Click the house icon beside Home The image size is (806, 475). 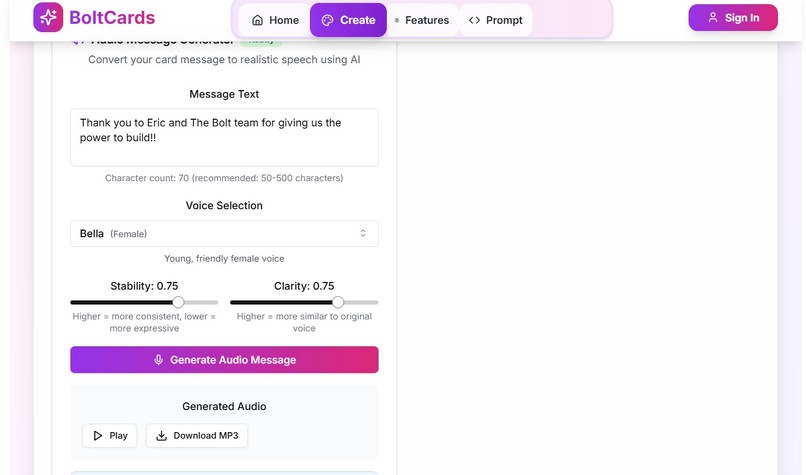(x=258, y=20)
